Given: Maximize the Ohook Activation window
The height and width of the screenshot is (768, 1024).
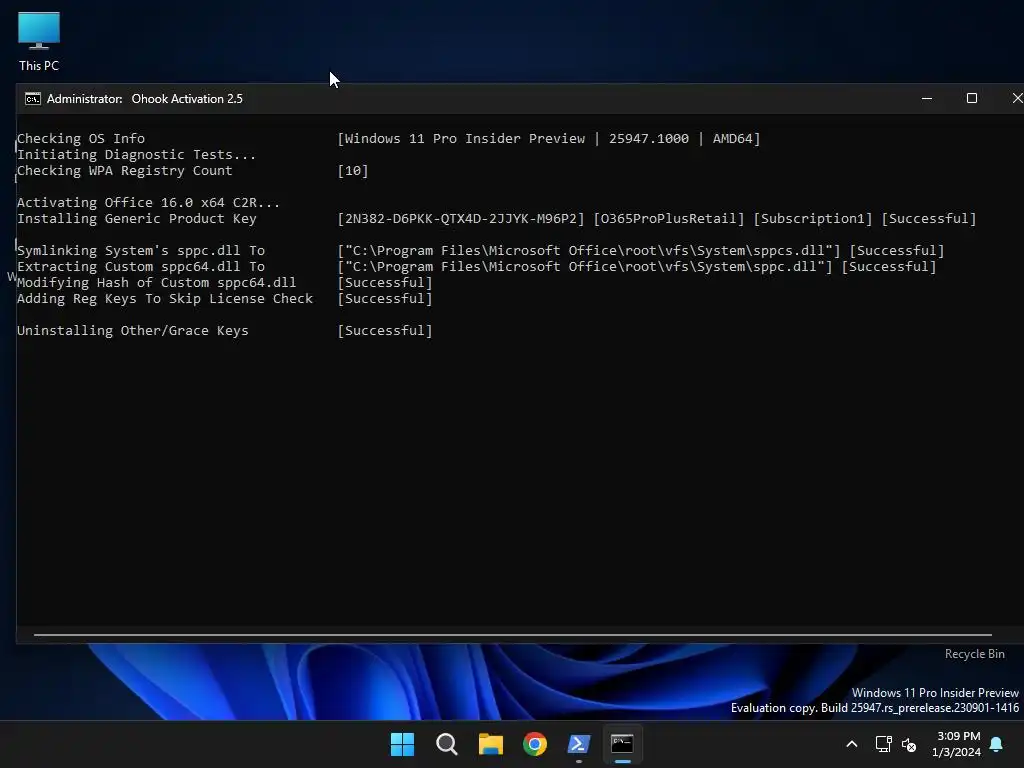Looking at the screenshot, I should [972, 99].
